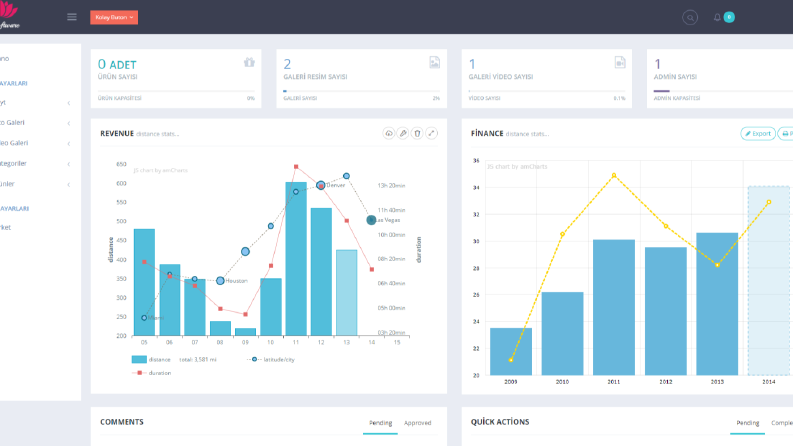The width and height of the screenshot is (793, 446).
Task: Switch to Pending tab in Comments
Action: click(x=380, y=423)
